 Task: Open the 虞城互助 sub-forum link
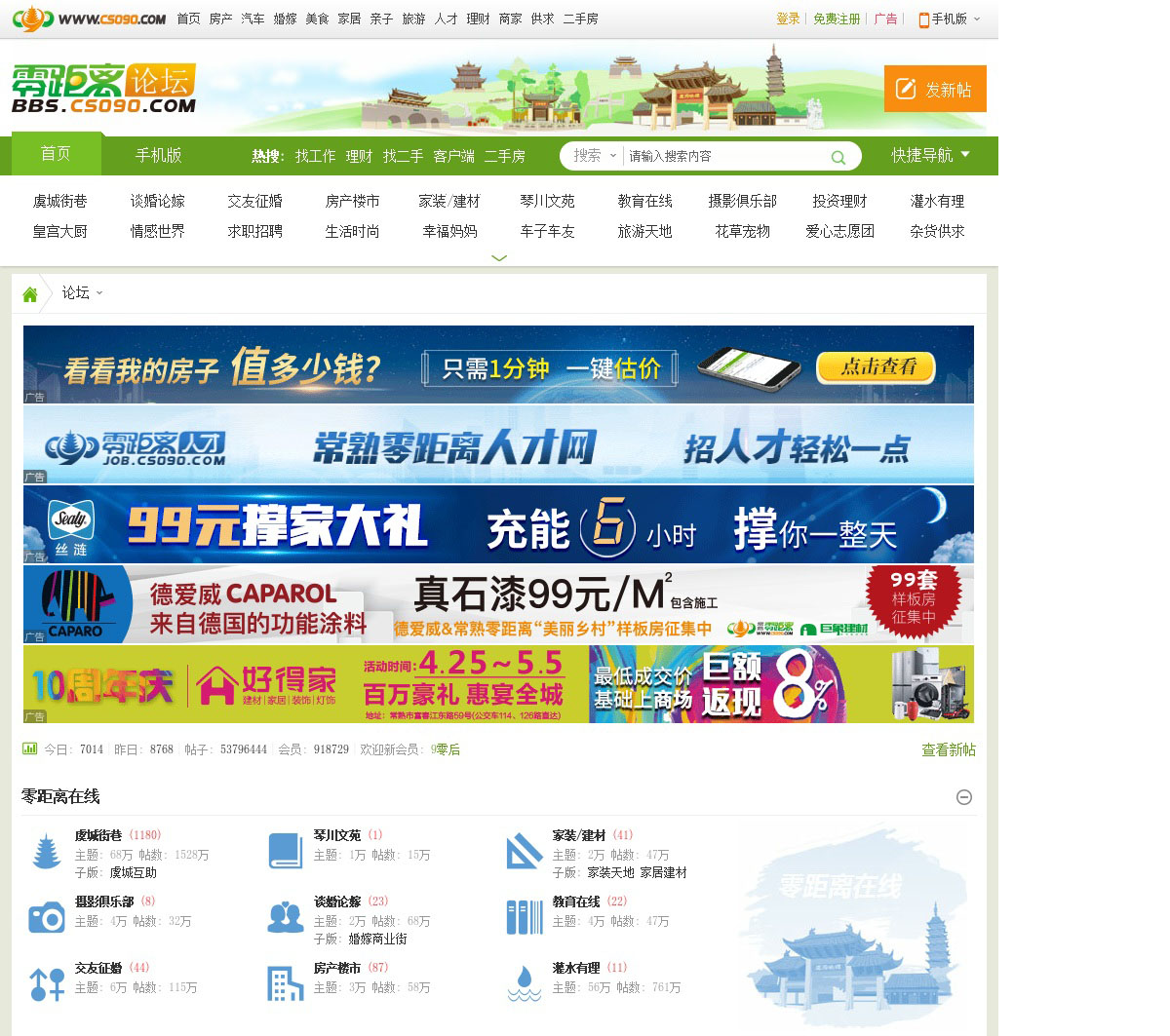pyautogui.click(x=133, y=873)
